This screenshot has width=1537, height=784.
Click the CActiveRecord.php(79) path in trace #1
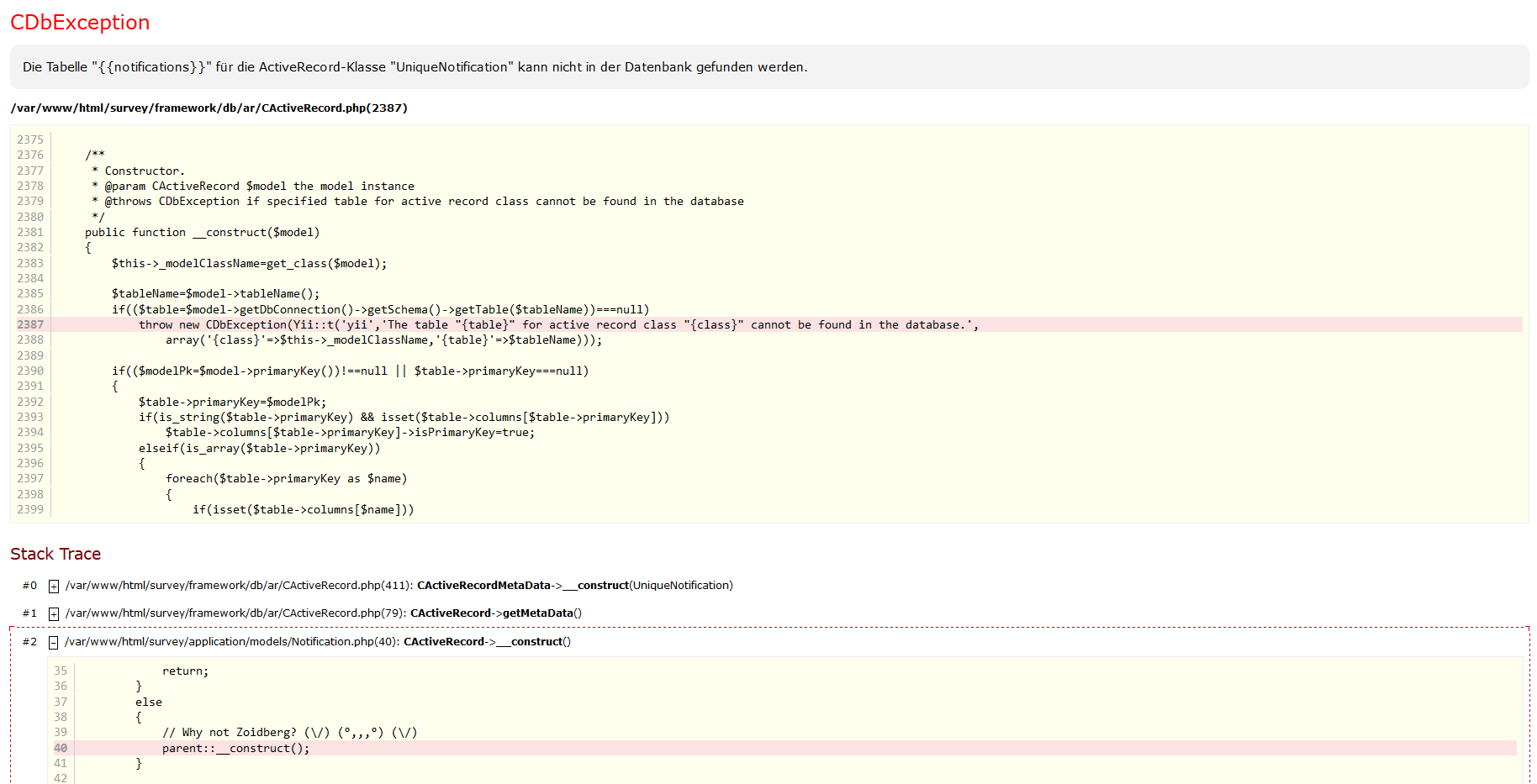235,613
